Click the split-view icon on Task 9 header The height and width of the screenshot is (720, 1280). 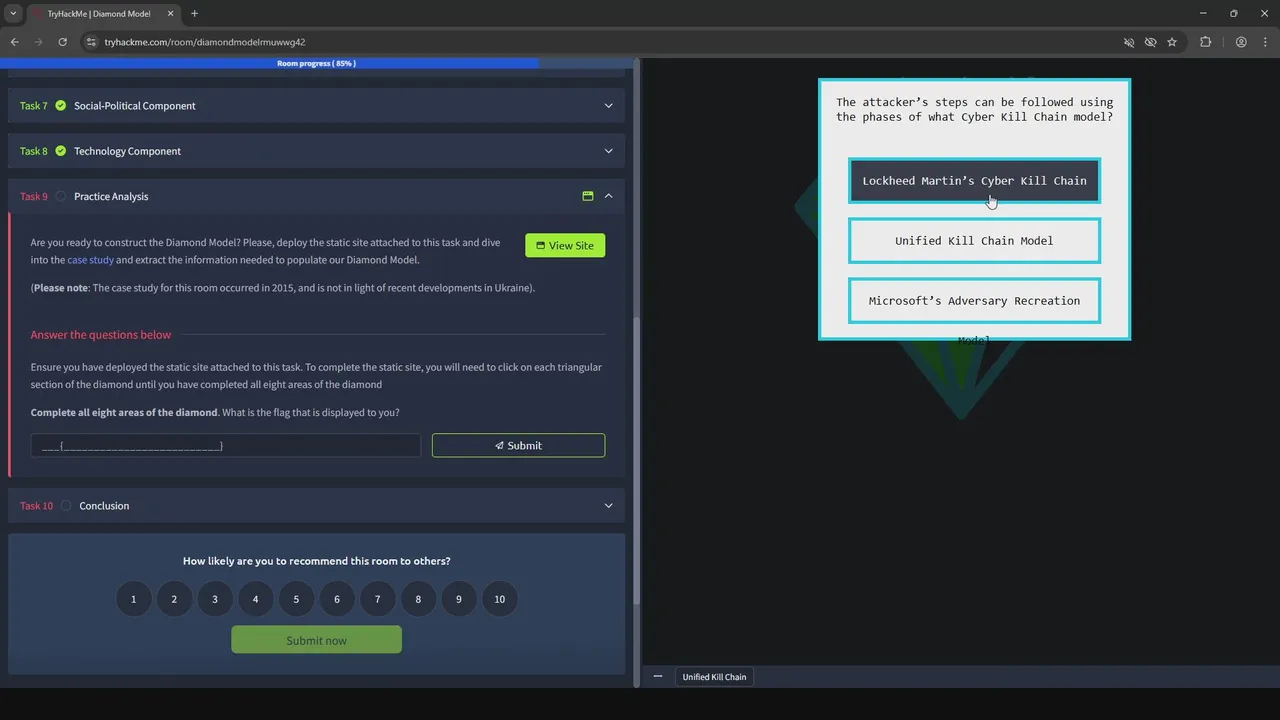[x=588, y=196]
